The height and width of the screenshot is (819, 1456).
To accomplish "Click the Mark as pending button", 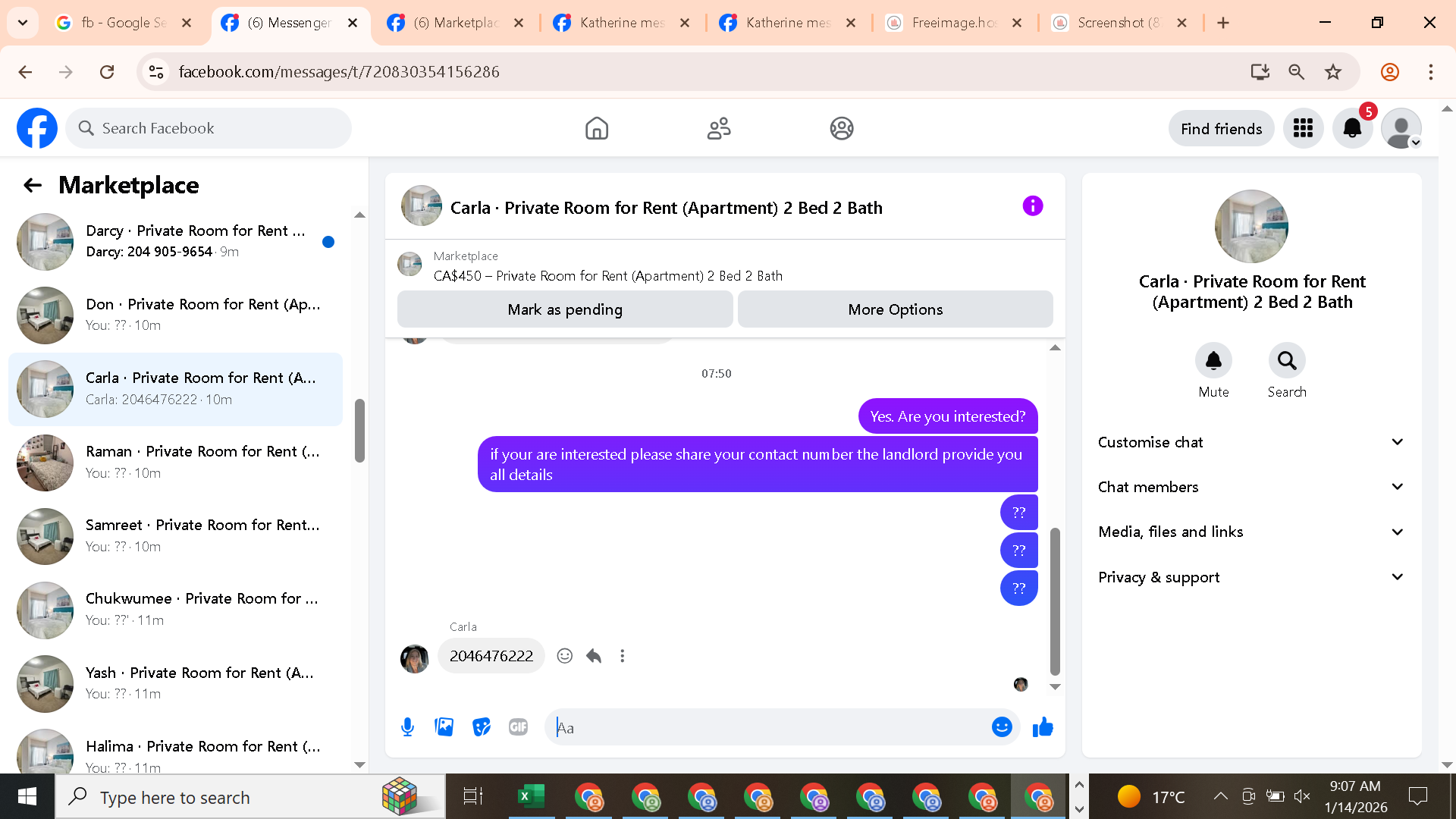I will (x=565, y=309).
